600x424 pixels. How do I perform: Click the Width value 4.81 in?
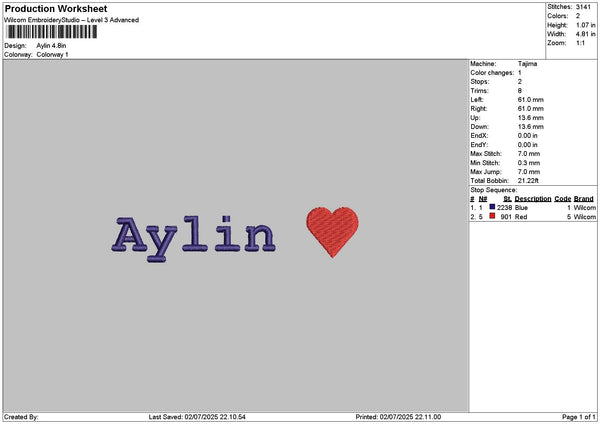[585, 34]
